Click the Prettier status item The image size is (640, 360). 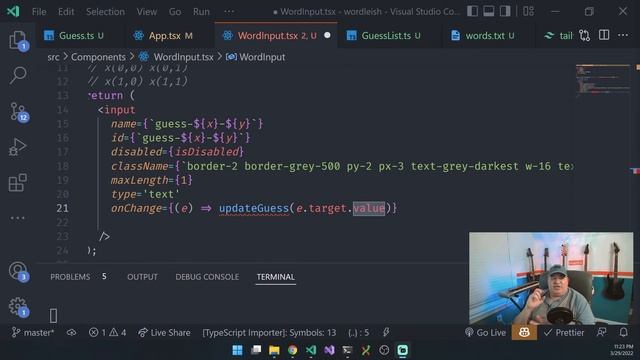pyautogui.click(x=564, y=333)
